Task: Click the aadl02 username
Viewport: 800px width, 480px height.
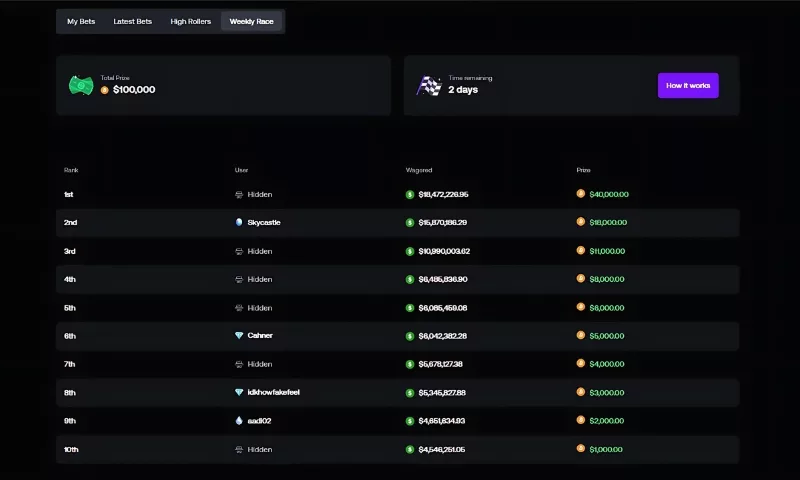Action: (x=259, y=421)
